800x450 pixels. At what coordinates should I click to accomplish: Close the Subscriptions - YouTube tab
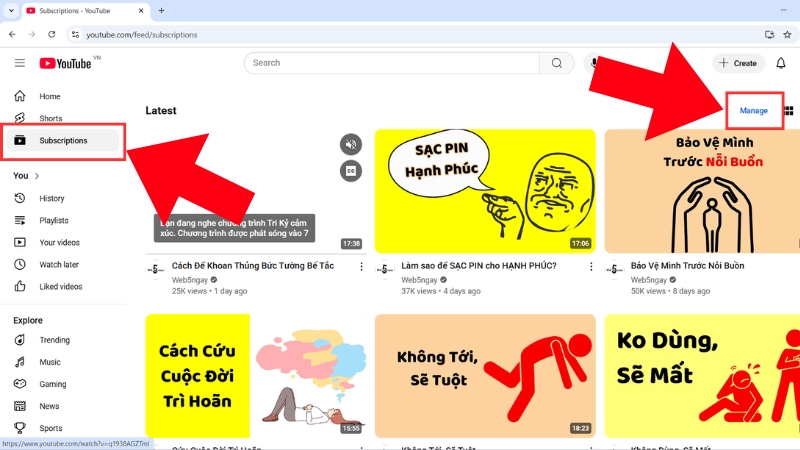point(141,11)
